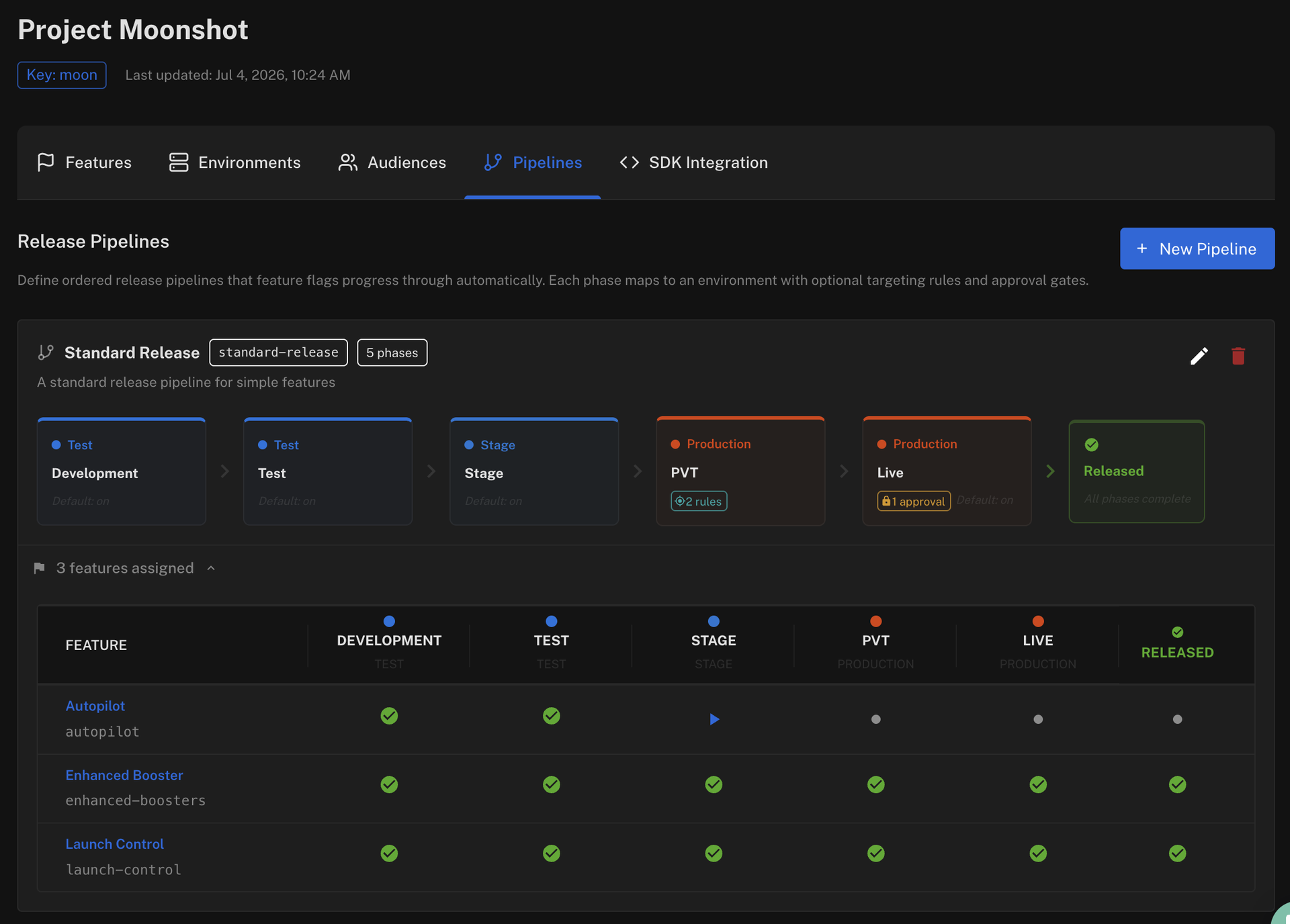This screenshot has width=1290, height=924.
Task: Click the enhanced-boosters key text
Action: tap(136, 800)
